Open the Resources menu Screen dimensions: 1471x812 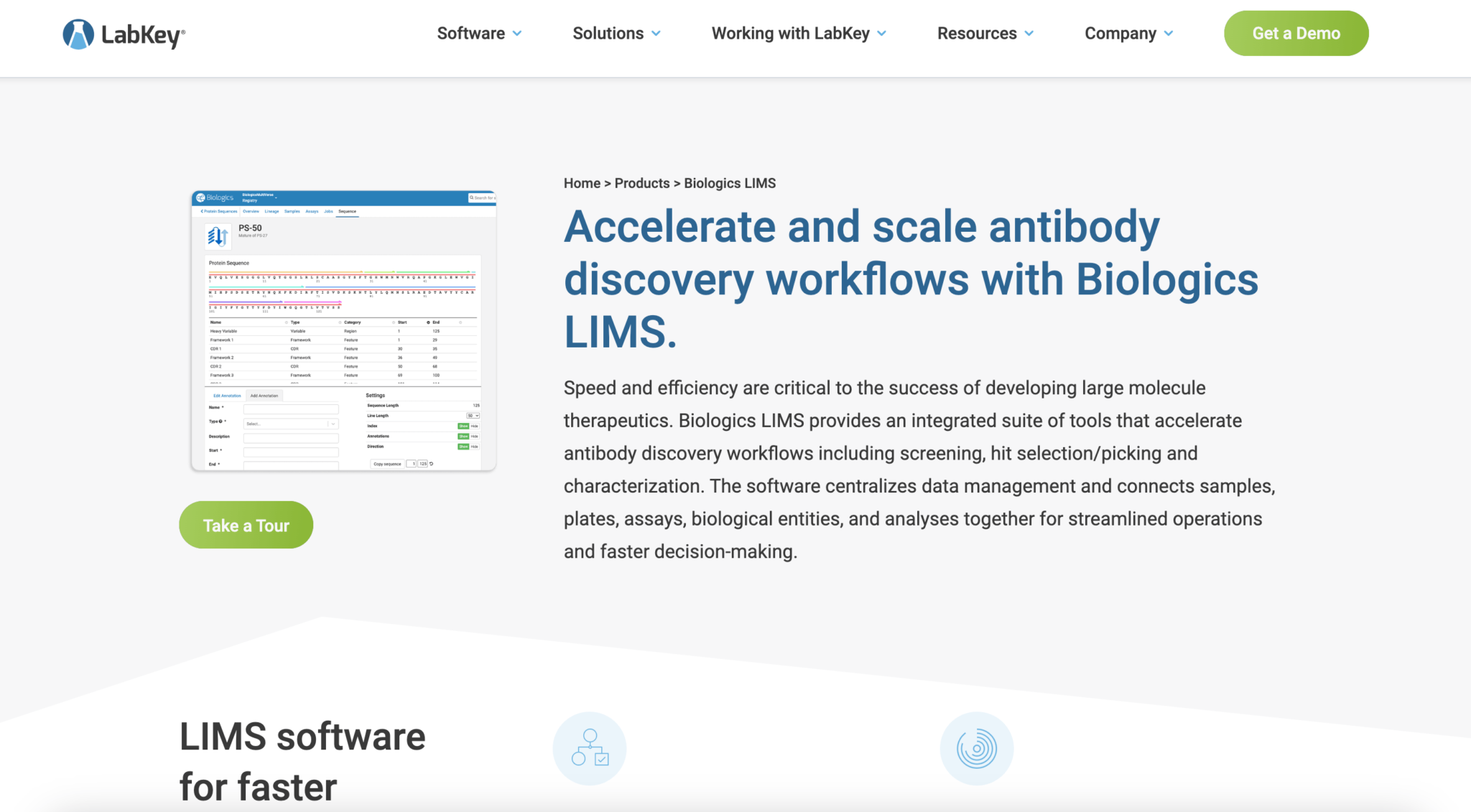[977, 33]
